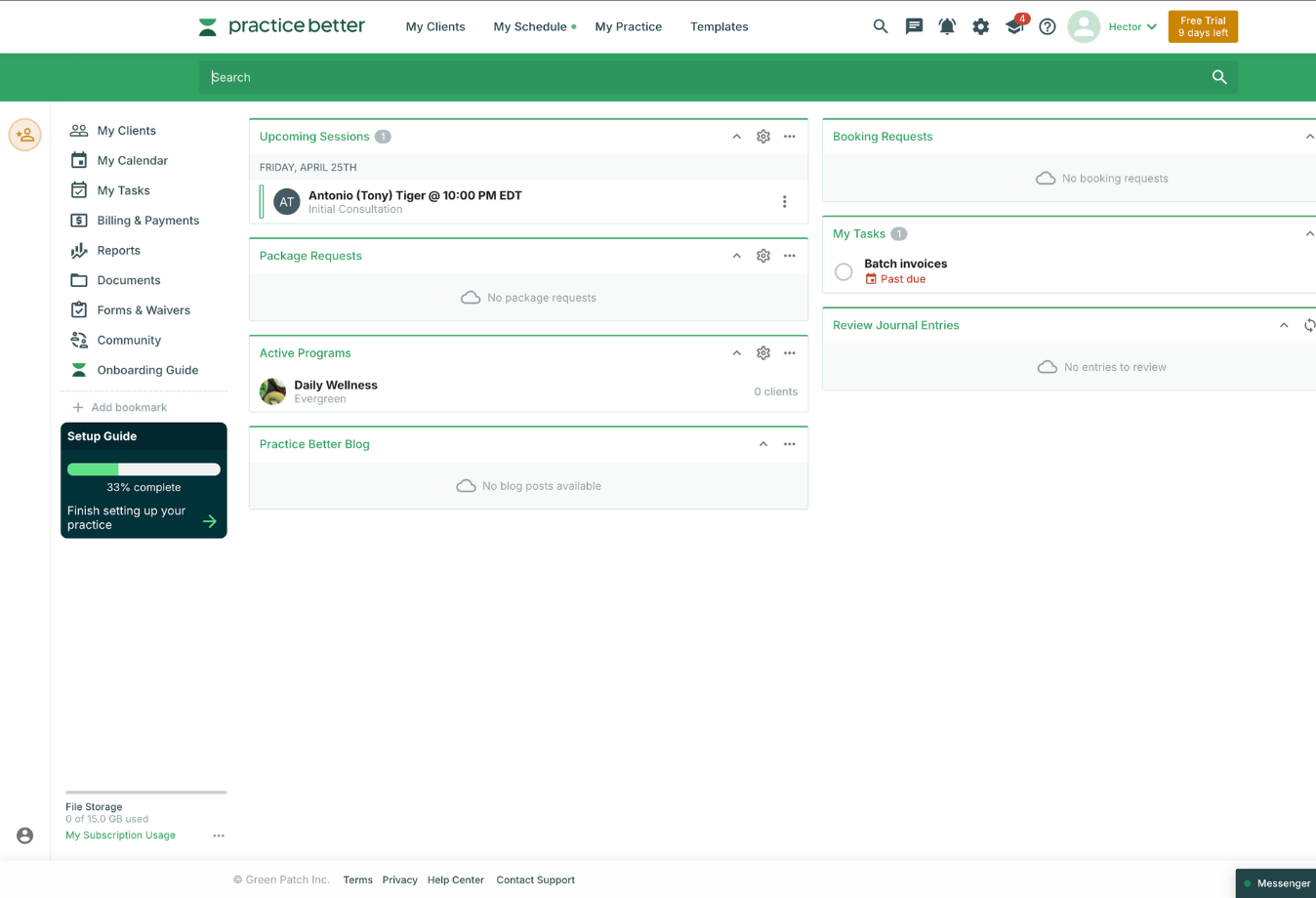Open the top-bar search magnifier icon

[x=881, y=26]
